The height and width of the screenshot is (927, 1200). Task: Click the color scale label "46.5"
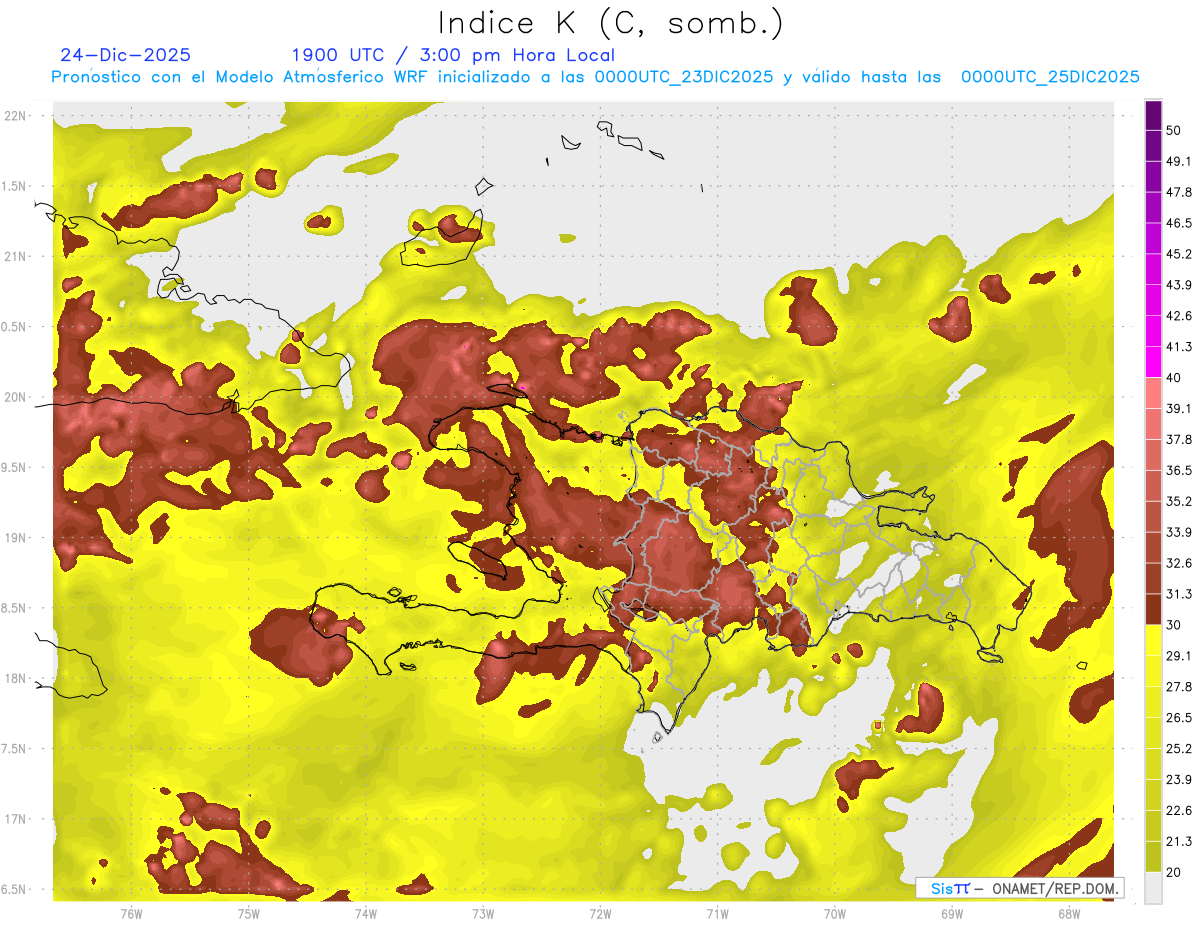pos(1179,223)
